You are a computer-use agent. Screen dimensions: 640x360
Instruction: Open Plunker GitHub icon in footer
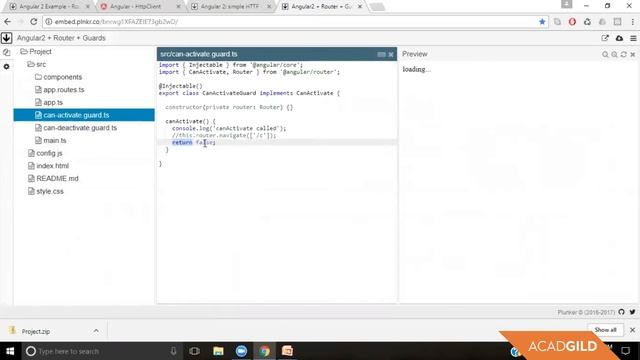coord(622,312)
